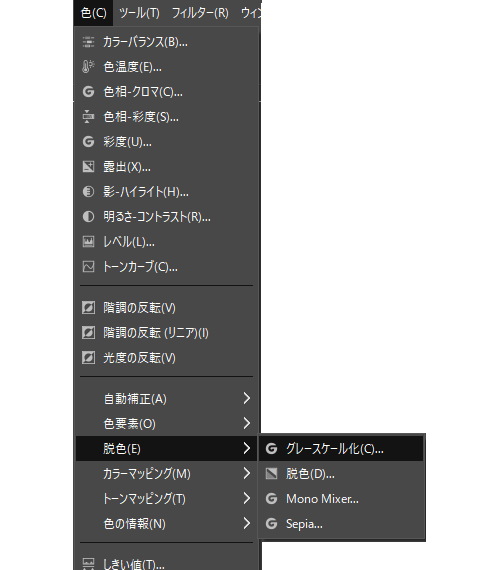Image resolution: width=500 pixels, height=570 pixels.
Task: Select the 影-ハイライト(H) icon
Action: click(x=88, y=192)
